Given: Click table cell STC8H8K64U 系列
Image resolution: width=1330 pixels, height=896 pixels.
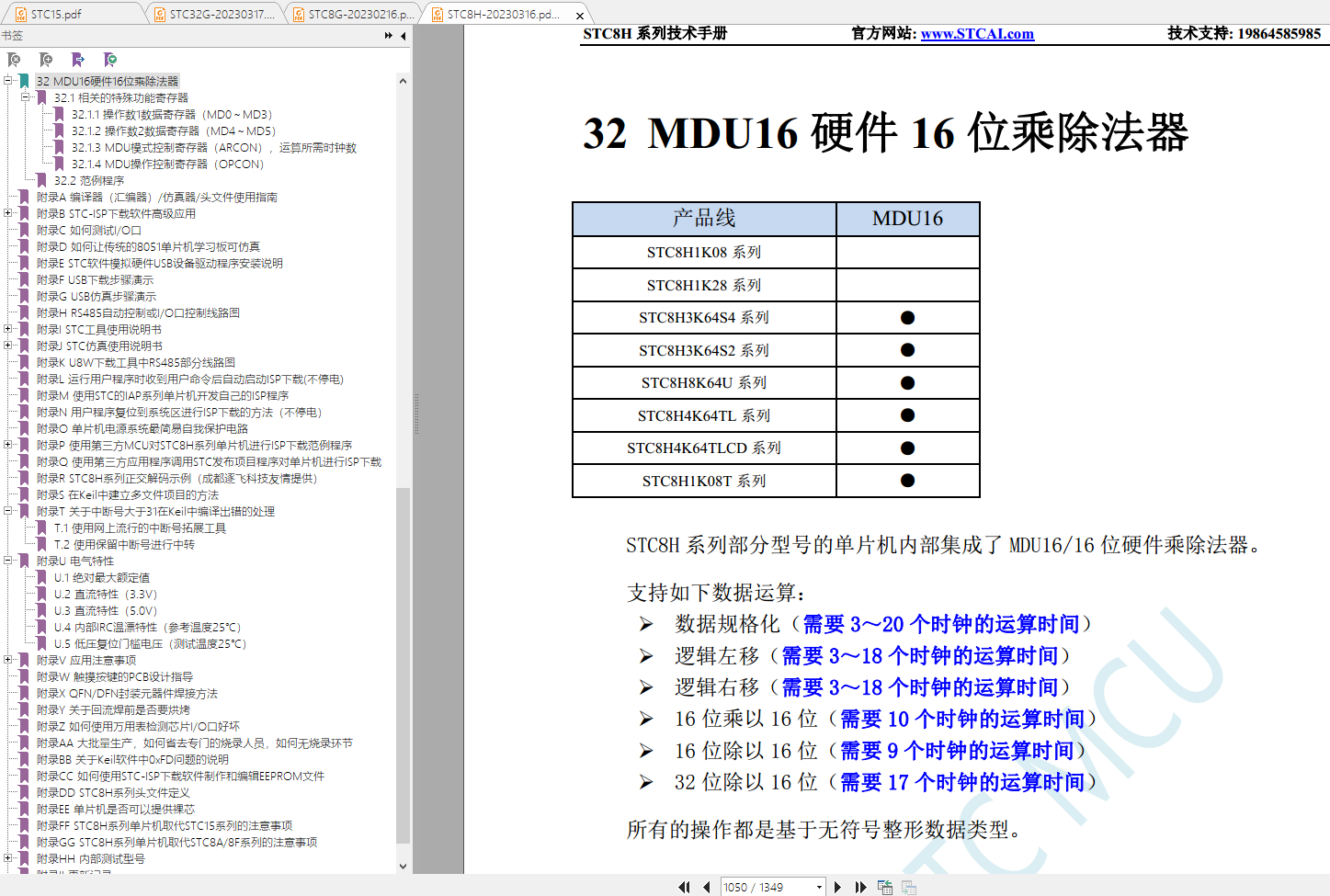Looking at the screenshot, I should (704, 383).
